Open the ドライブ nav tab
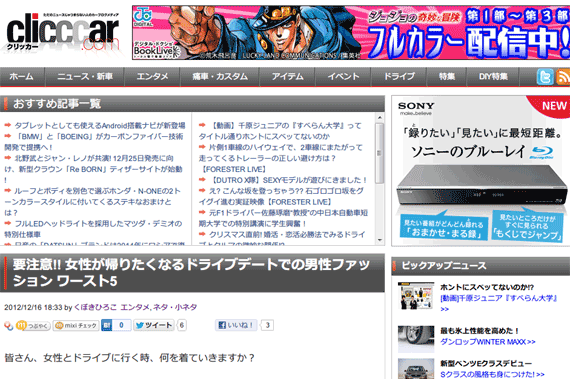 (399, 77)
